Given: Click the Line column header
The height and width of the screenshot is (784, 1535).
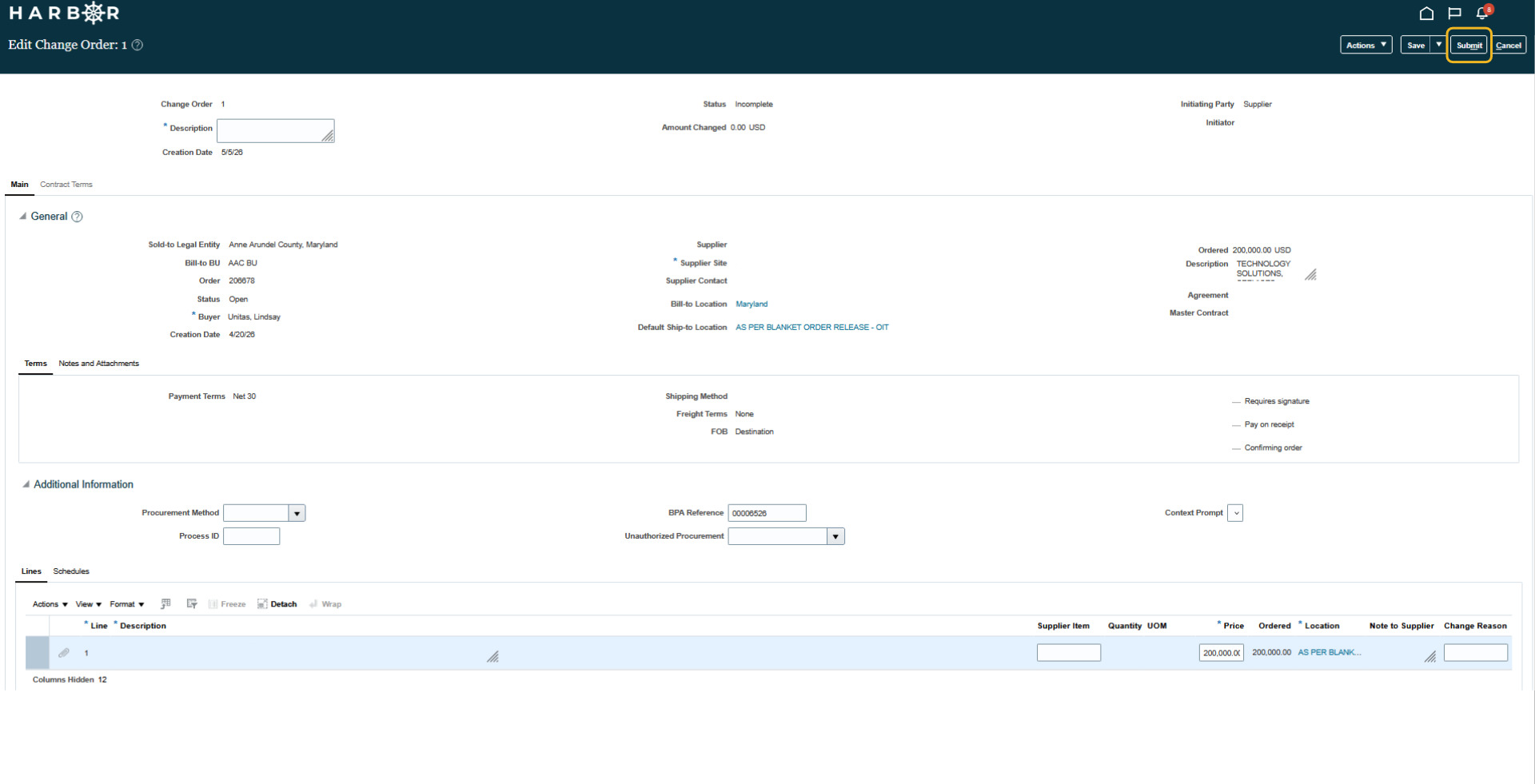Looking at the screenshot, I should (x=99, y=626).
